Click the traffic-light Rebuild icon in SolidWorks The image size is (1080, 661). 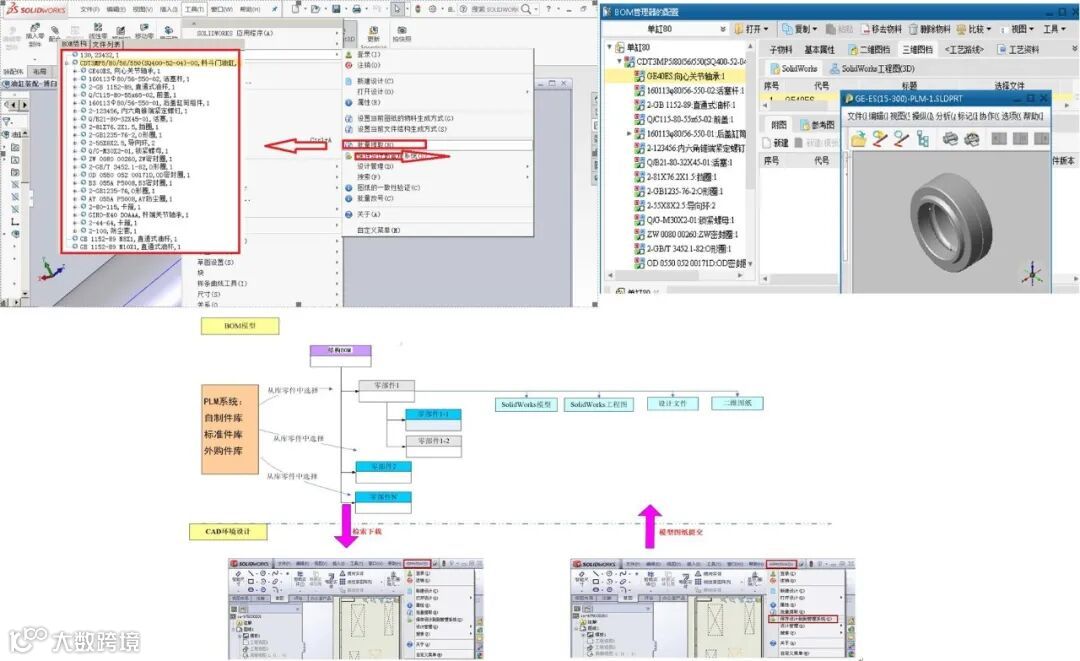[417, 9]
